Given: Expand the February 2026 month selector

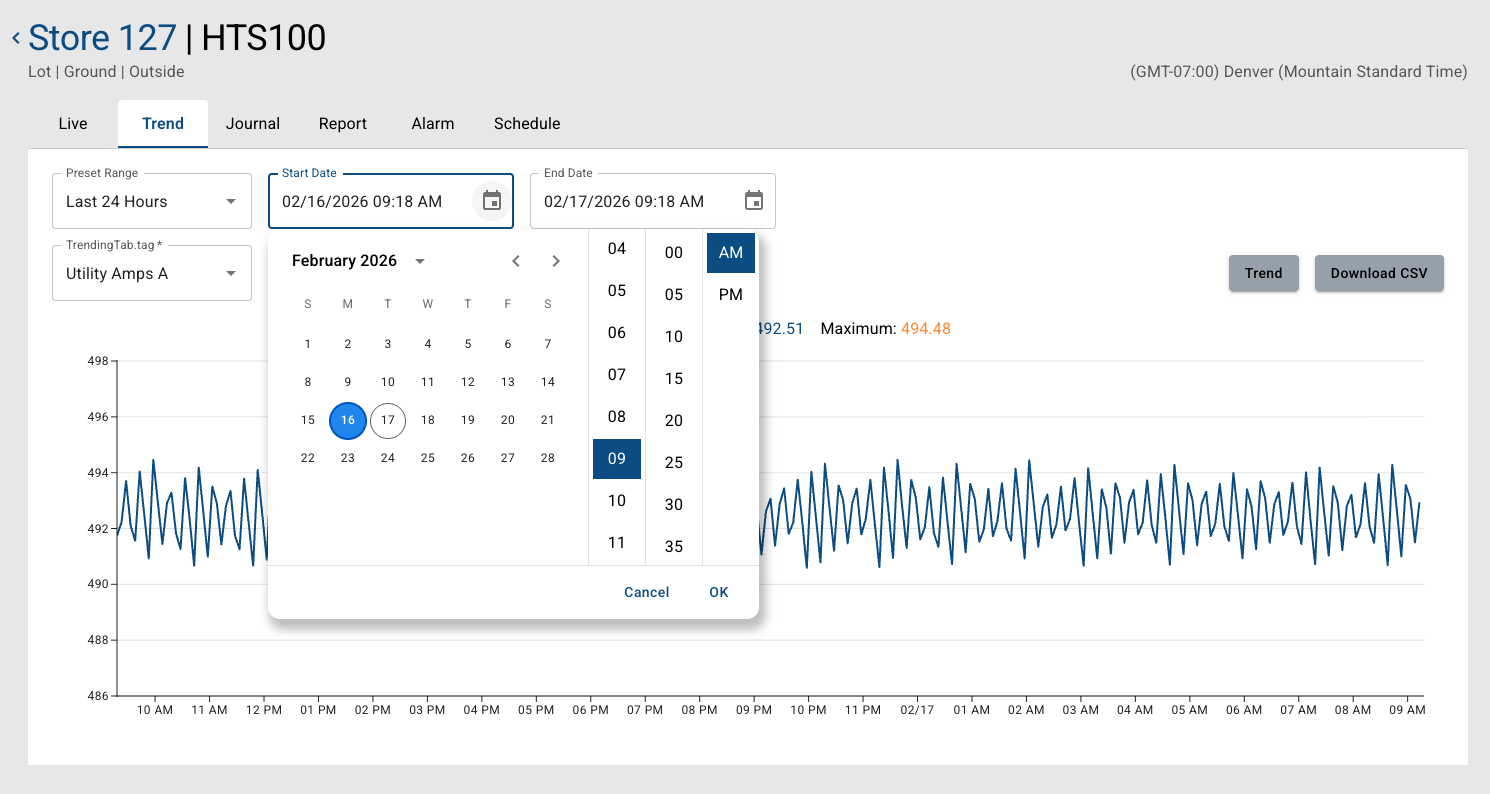Looking at the screenshot, I should tap(420, 261).
